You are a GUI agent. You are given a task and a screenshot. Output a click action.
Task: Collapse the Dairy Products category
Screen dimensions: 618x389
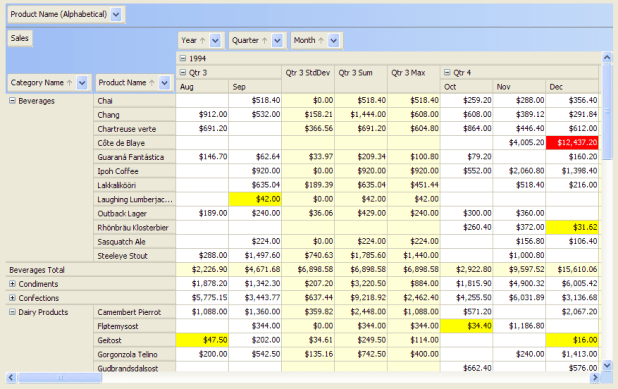click(x=12, y=312)
